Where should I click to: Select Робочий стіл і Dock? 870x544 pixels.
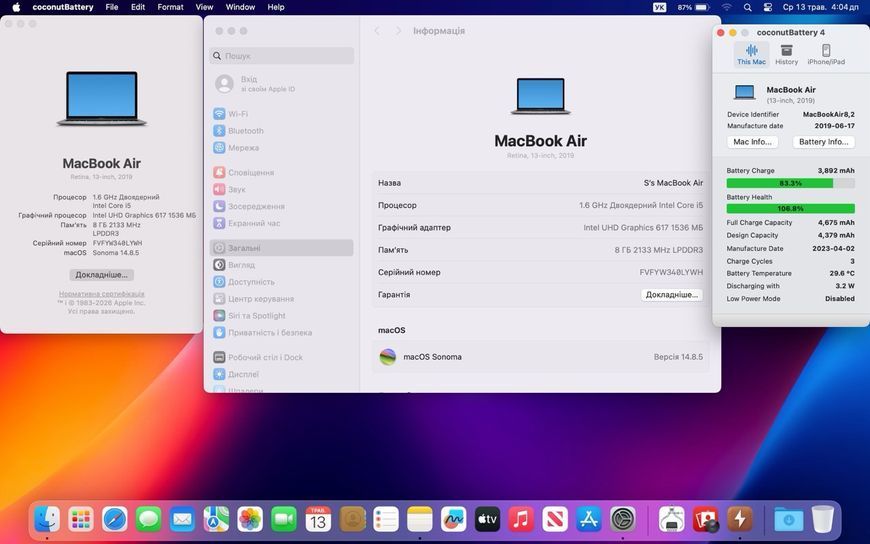[x=281, y=357]
